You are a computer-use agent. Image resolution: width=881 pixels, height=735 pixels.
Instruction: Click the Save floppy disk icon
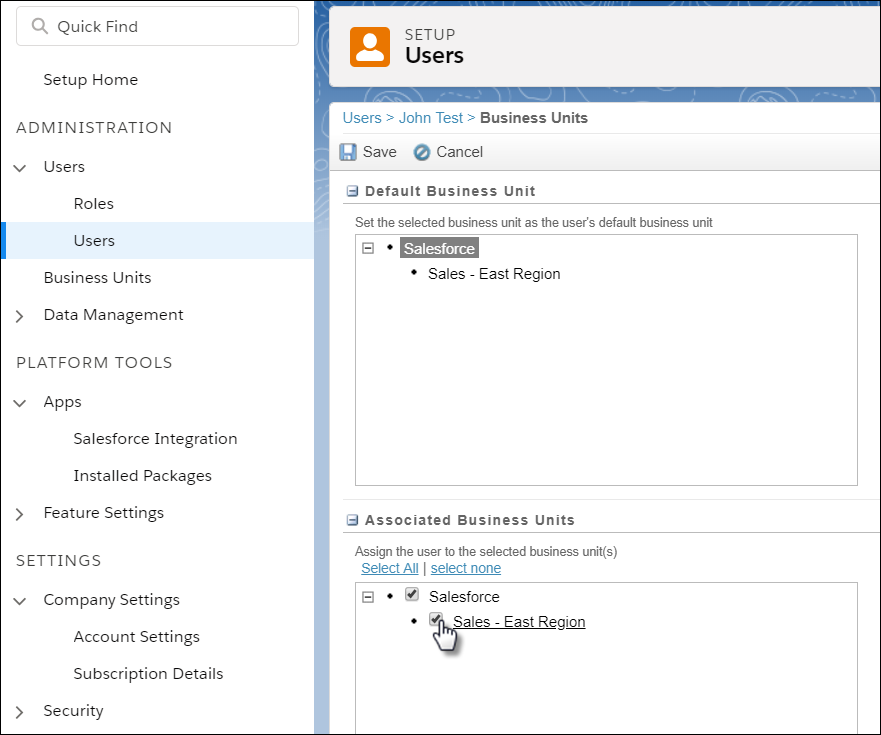348,152
